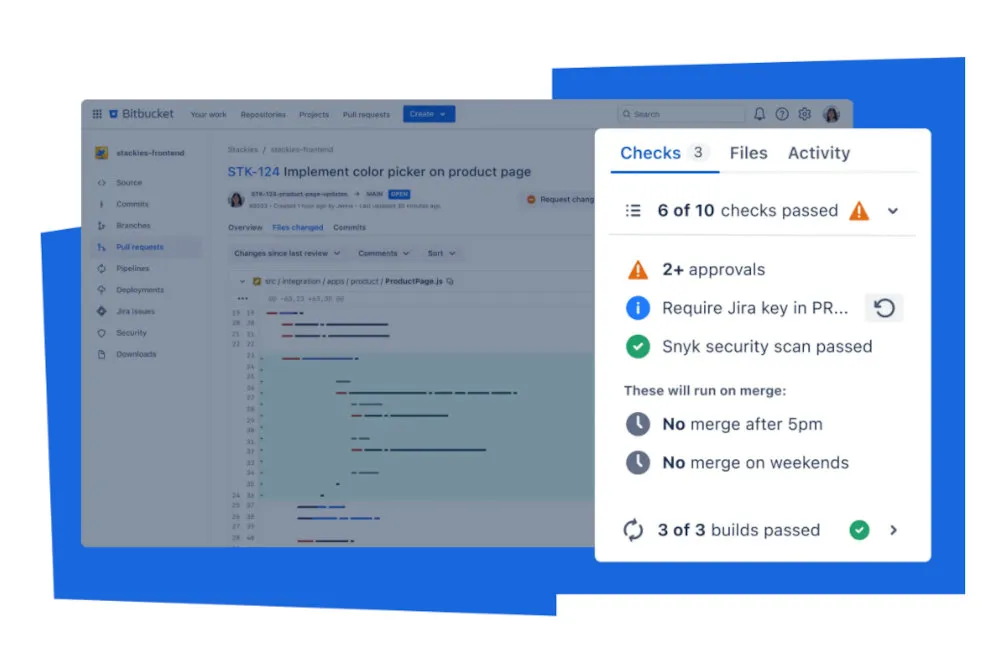Click the Pipelines sidebar icon
The width and height of the screenshot is (1000, 655).
pyautogui.click(x=101, y=269)
